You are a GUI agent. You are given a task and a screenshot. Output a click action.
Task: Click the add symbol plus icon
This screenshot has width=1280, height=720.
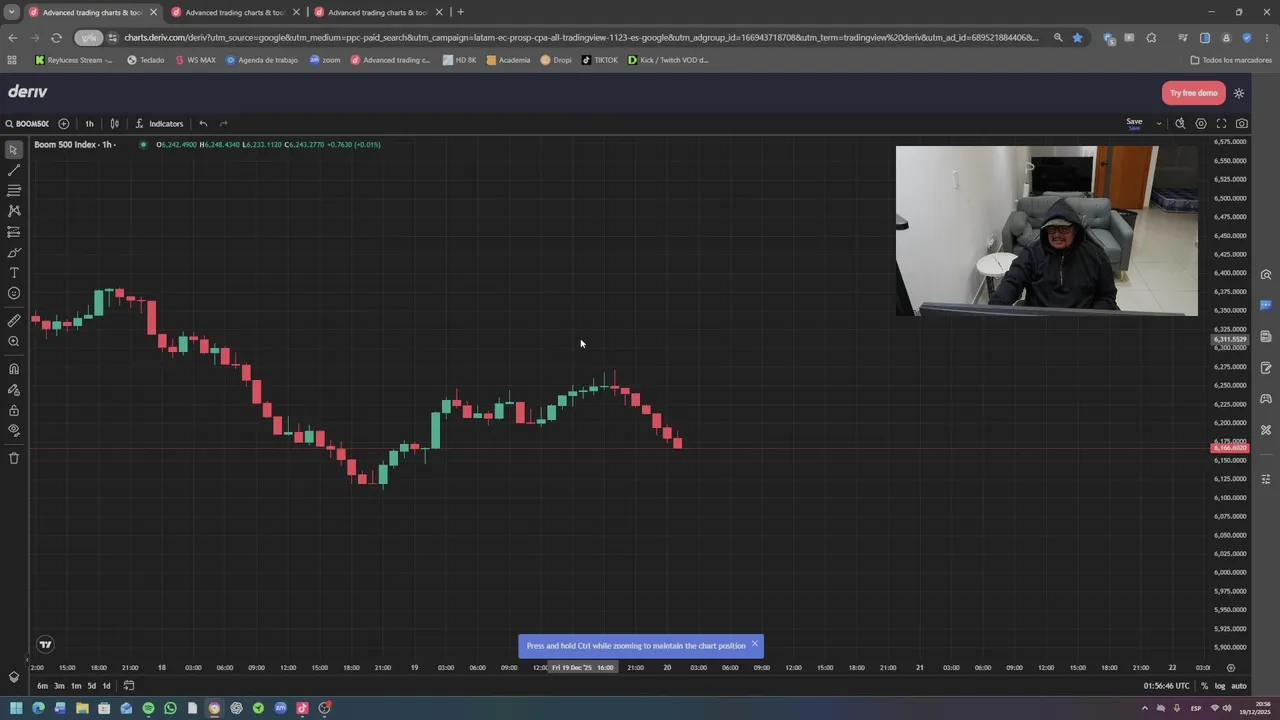[x=63, y=124]
